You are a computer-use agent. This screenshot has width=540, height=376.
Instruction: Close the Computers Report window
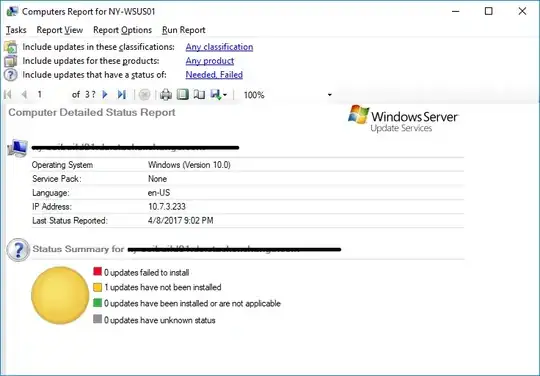(522, 11)
